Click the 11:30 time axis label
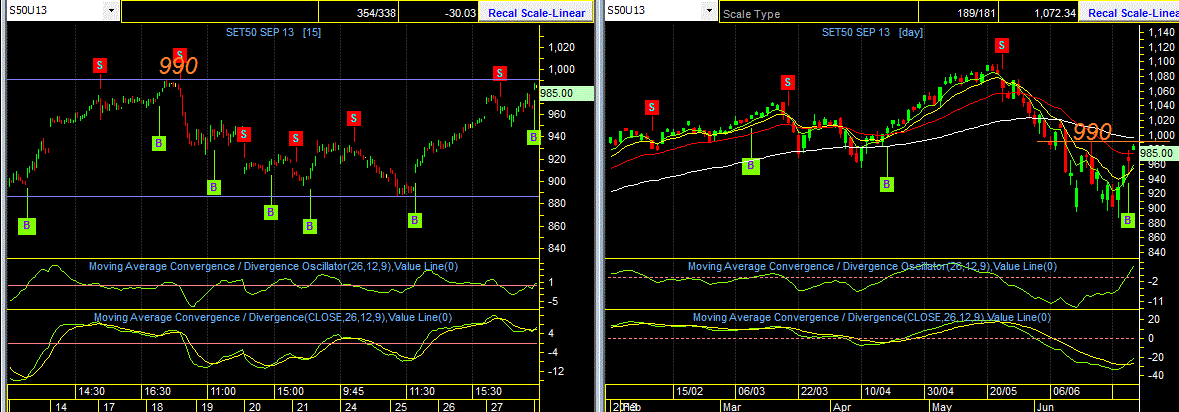Image resolution: width=1179 pixels, height=412 pixels. pos(422,392)
